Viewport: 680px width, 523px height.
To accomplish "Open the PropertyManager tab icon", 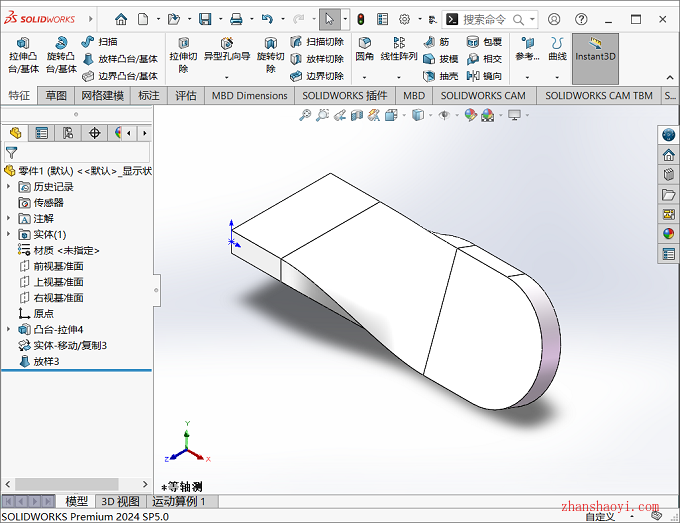I will coord(41,133).
